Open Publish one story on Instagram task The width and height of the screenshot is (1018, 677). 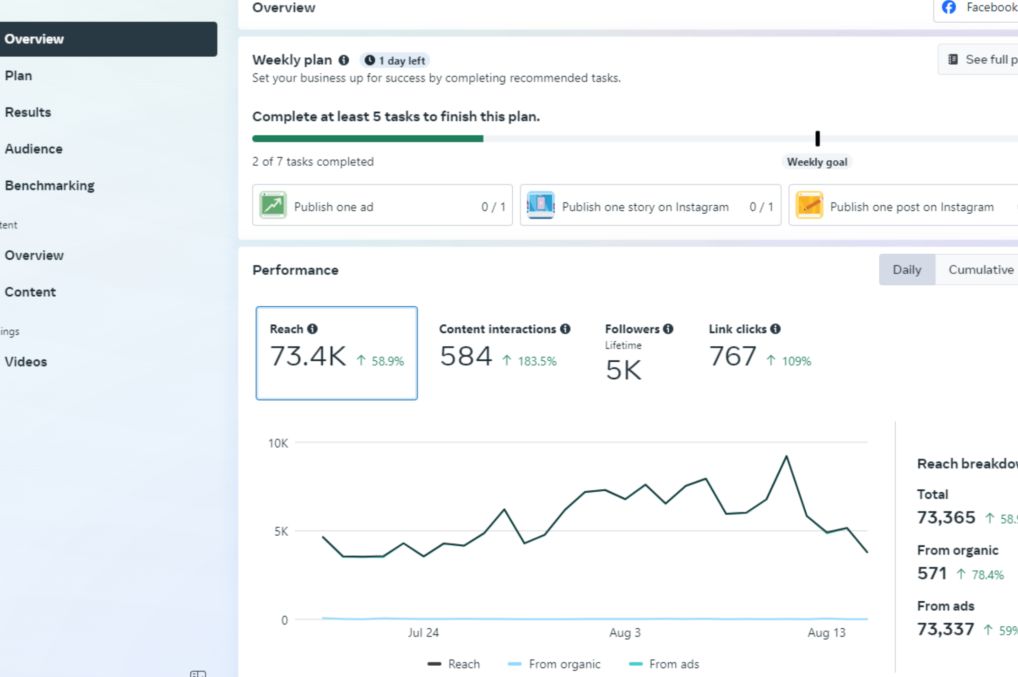tap(651, 206)
